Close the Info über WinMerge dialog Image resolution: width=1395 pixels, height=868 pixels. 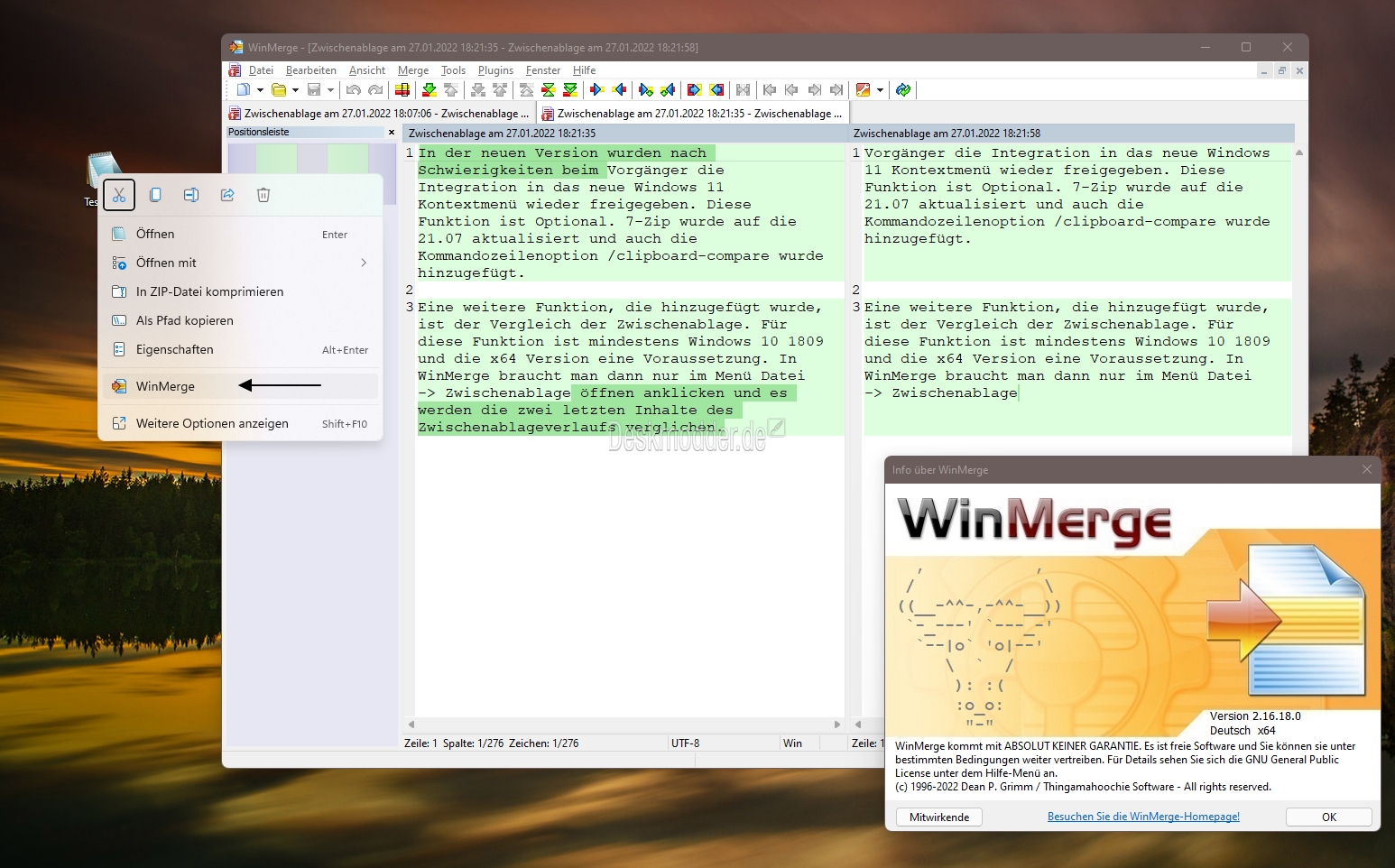click(x=1366, y=469)
